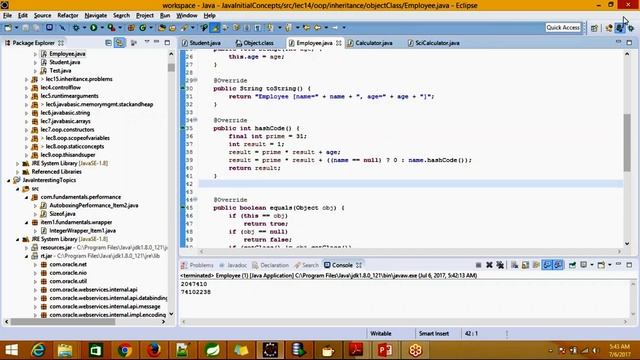Open the Project menu
This screenshot has width=640, height=360.
point(144,16)
